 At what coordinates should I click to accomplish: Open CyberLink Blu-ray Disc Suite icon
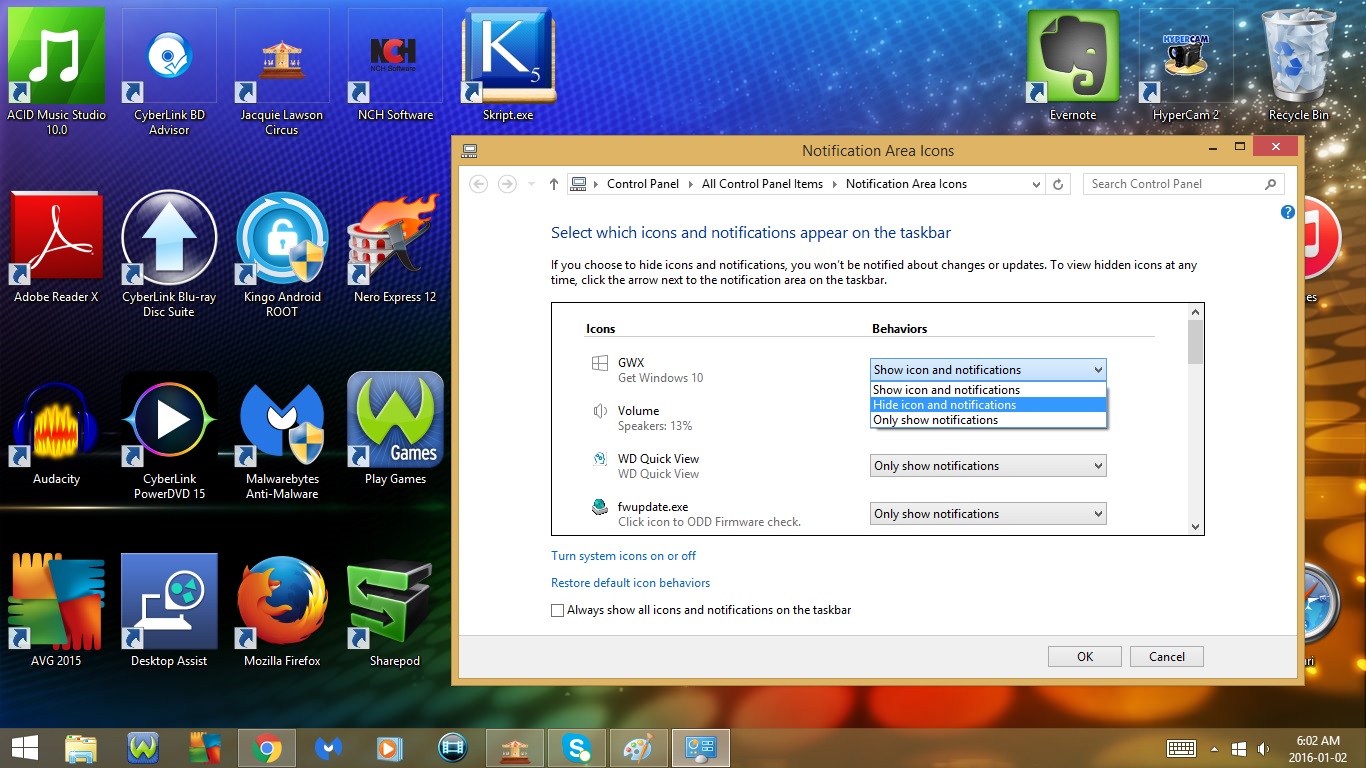[x=169, y=254]
